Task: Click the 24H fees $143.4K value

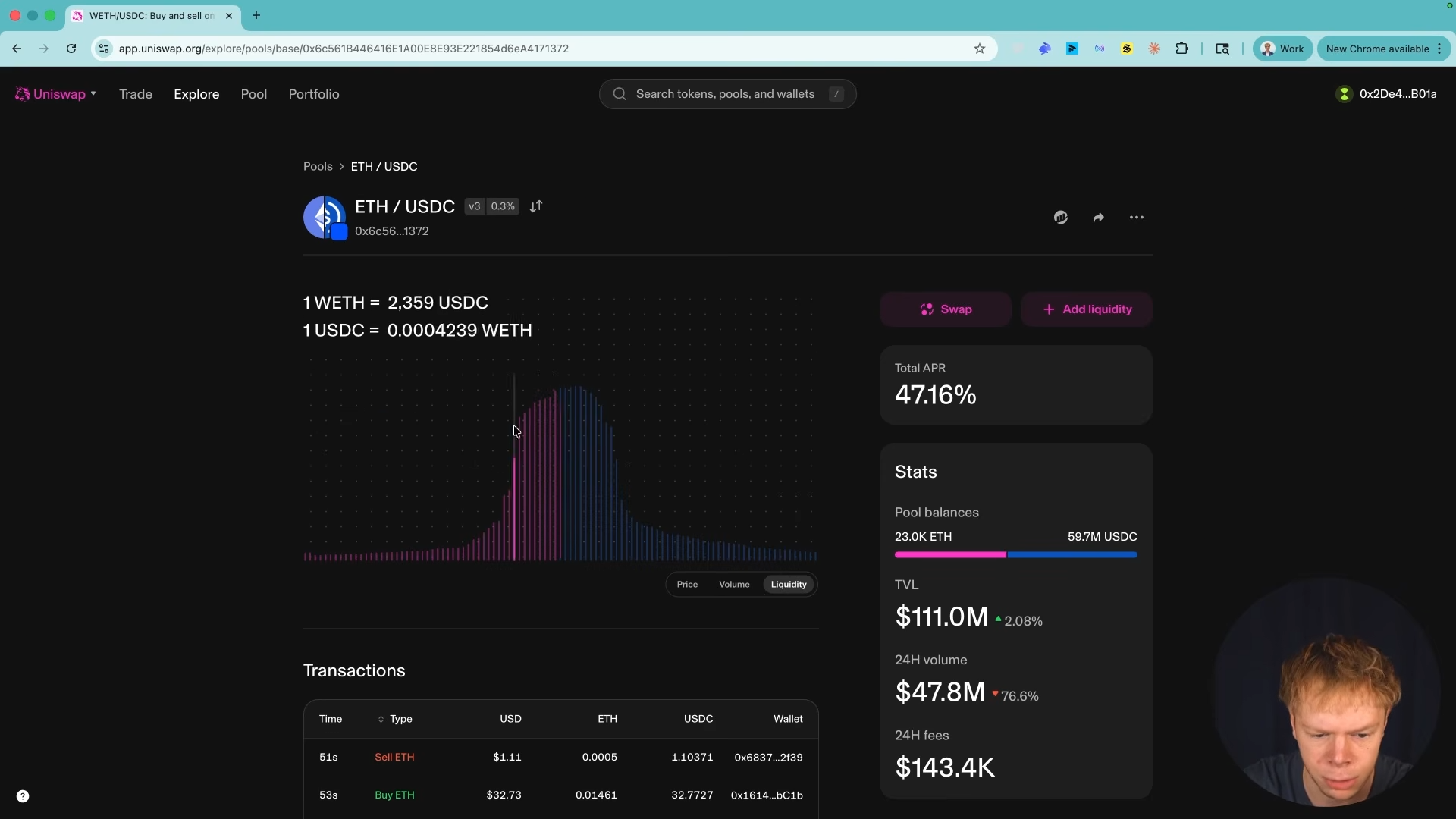Action: point(945,767)
